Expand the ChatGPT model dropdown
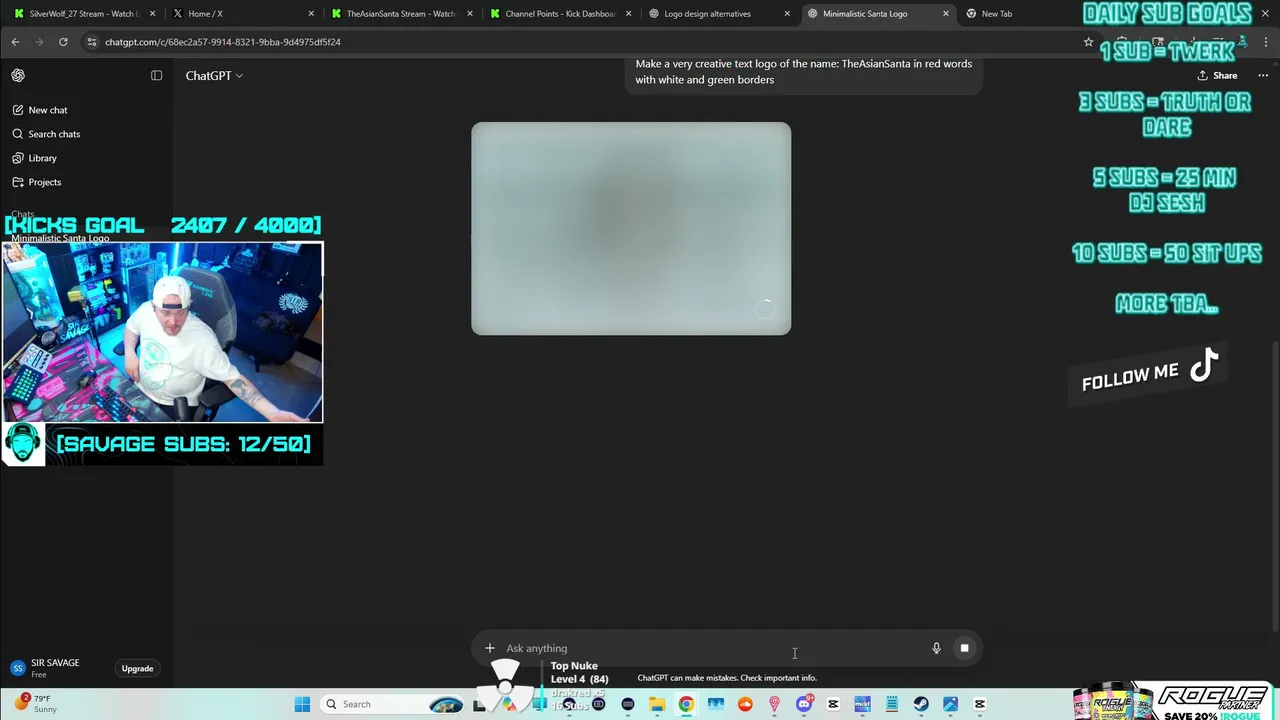This screenshot has width=1280, height=720. (x=214, y=75)
